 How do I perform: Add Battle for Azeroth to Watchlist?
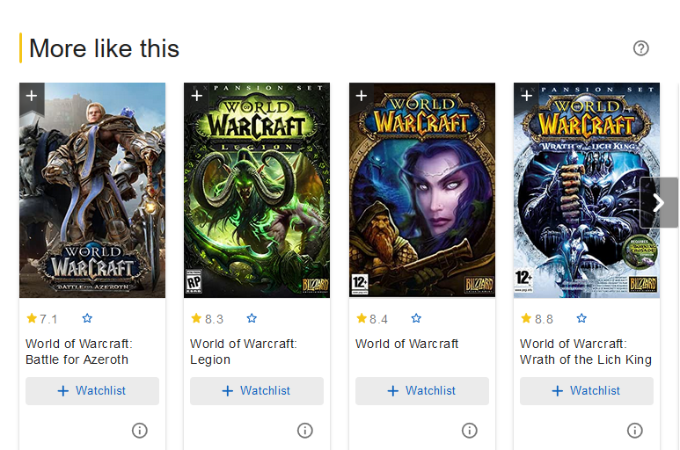point(92,391)
